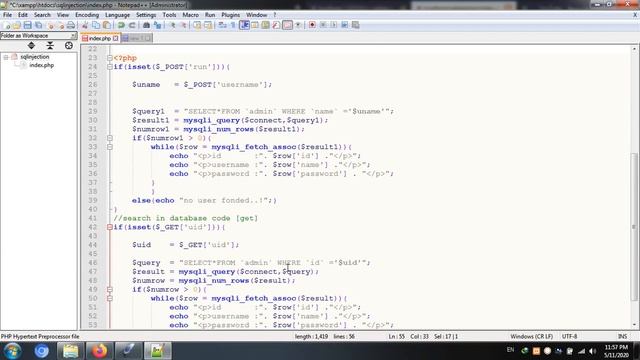The width and height of the screenshot is (640, 360).
Task: Fold the while loop at line 33
Action: point(110,147)
